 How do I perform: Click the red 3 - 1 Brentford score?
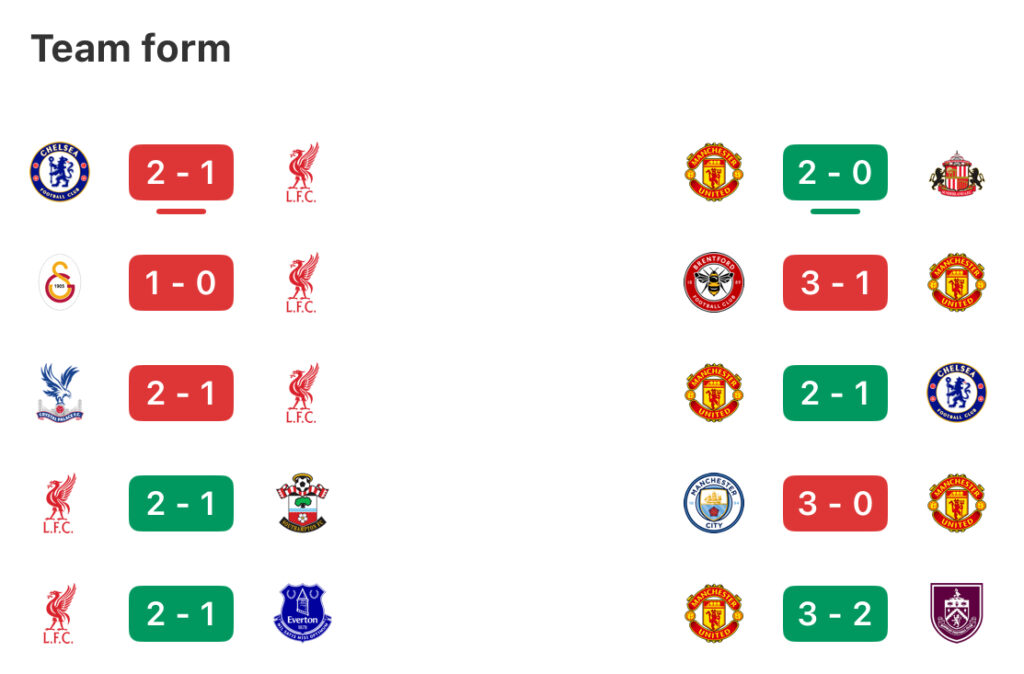(835, 283)
